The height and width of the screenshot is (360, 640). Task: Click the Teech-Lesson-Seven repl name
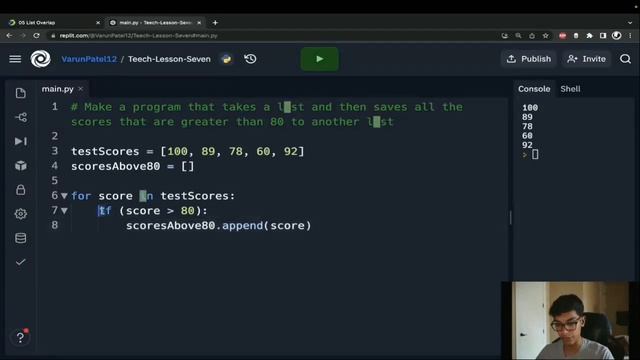point(169,59)
